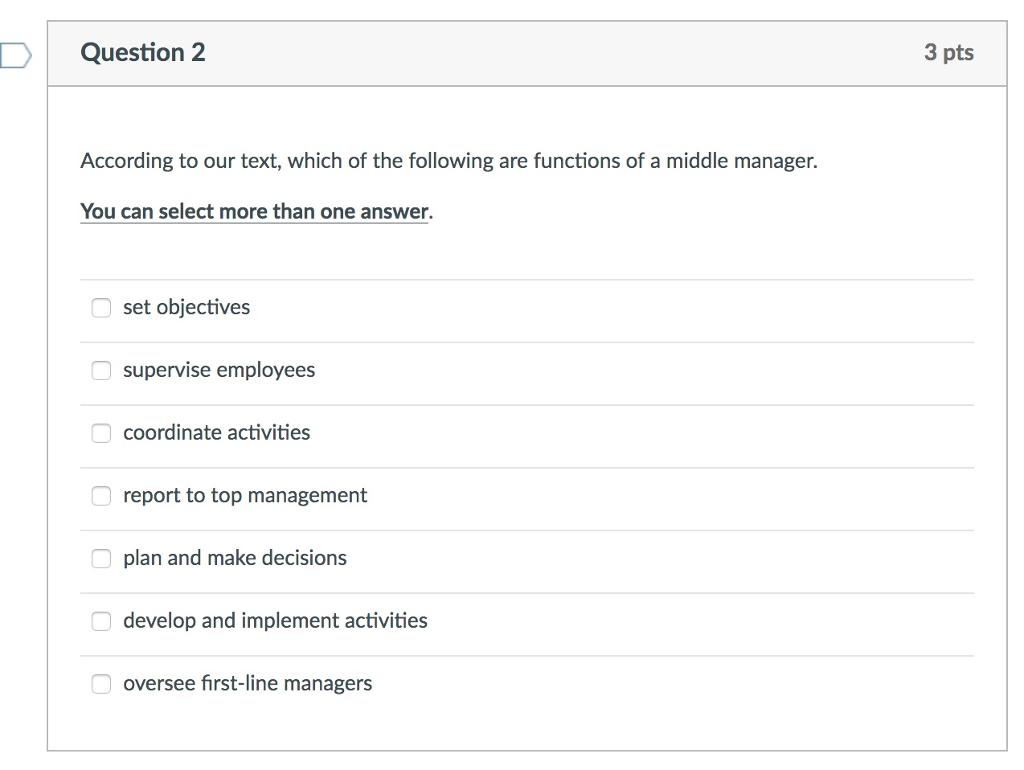
Task: Click the "supervise employees" answer text
Action: 219,370
